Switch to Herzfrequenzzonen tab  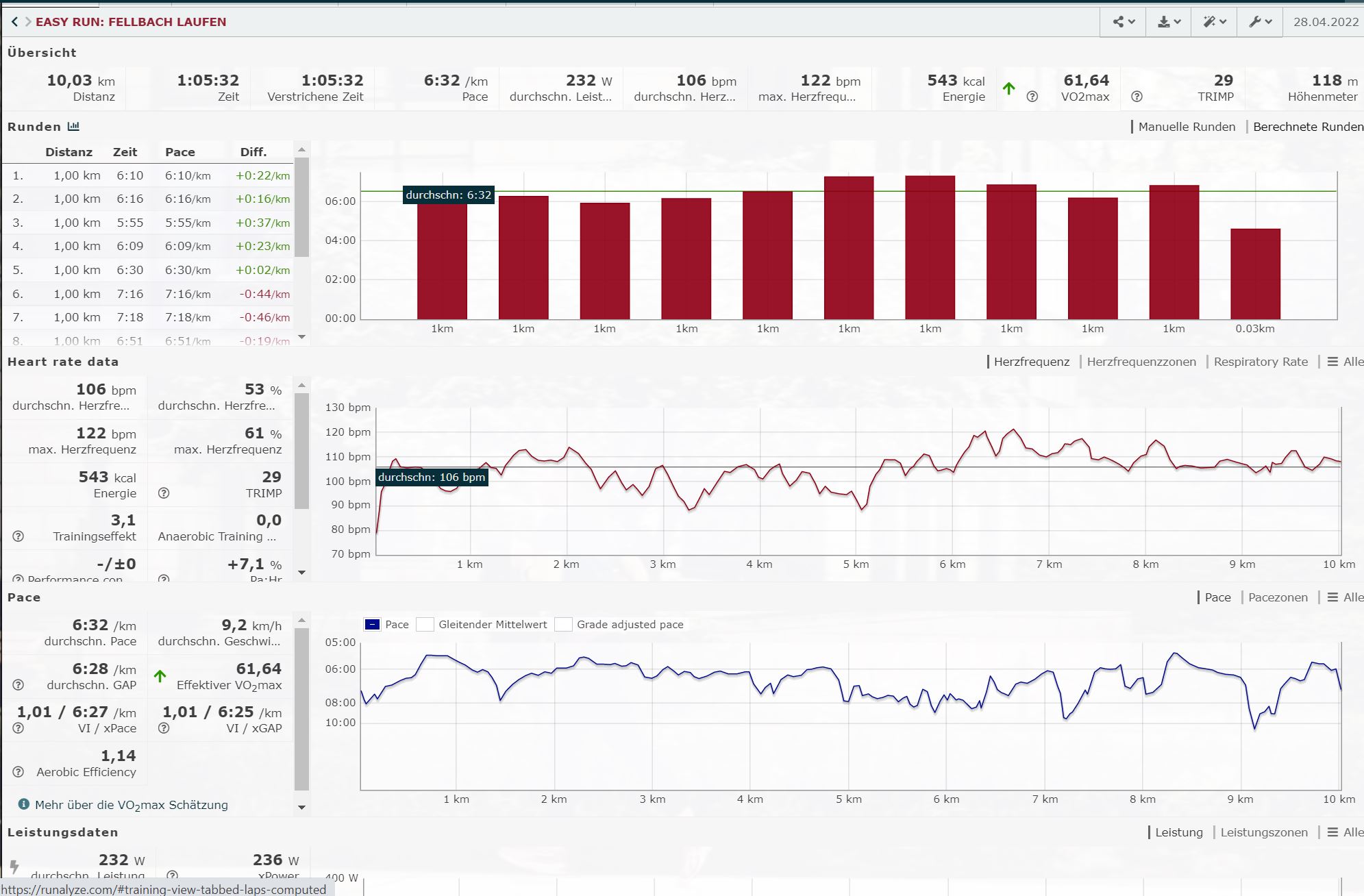point(1141,362)
